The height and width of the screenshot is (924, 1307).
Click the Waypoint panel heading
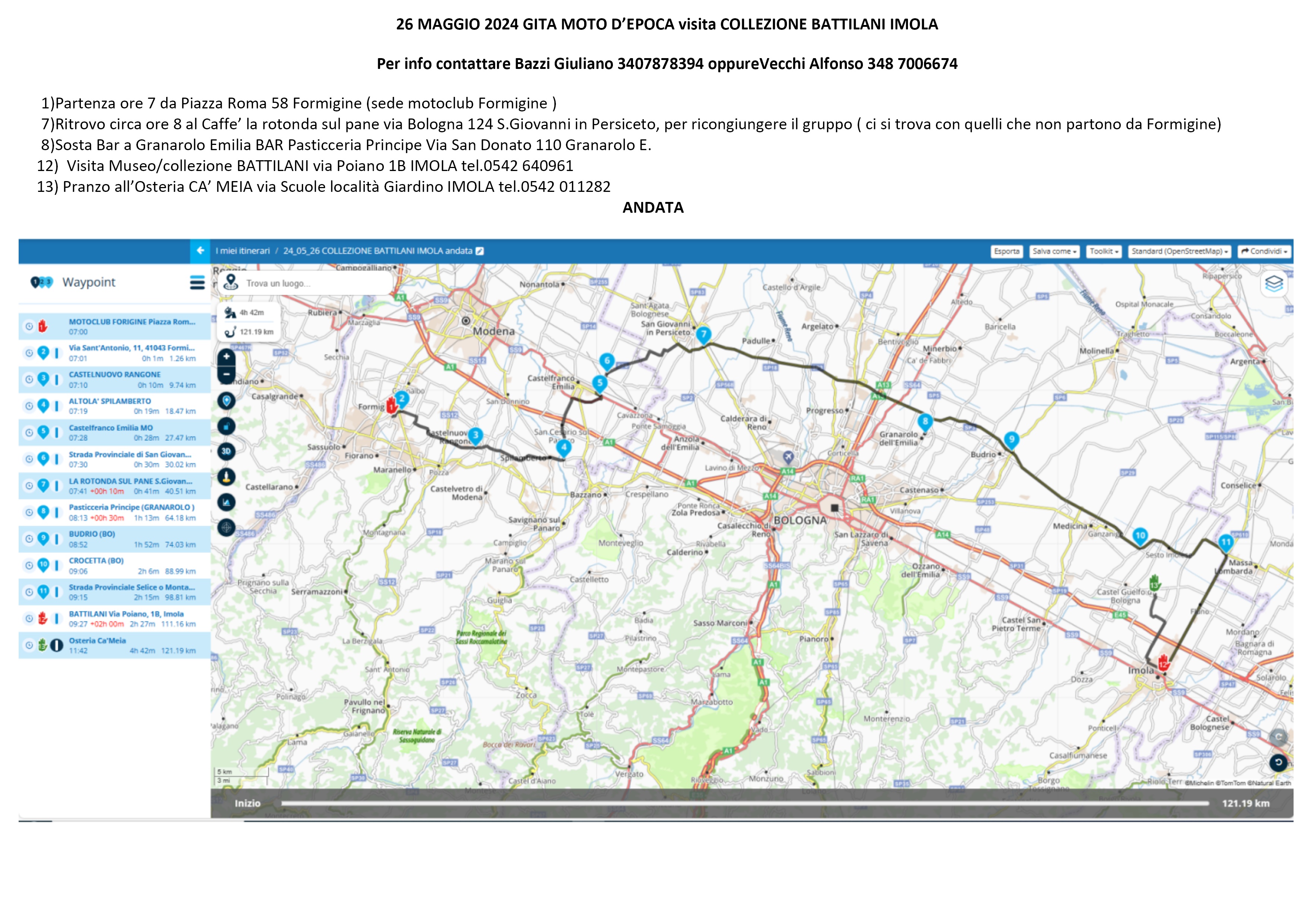[89, 282]
